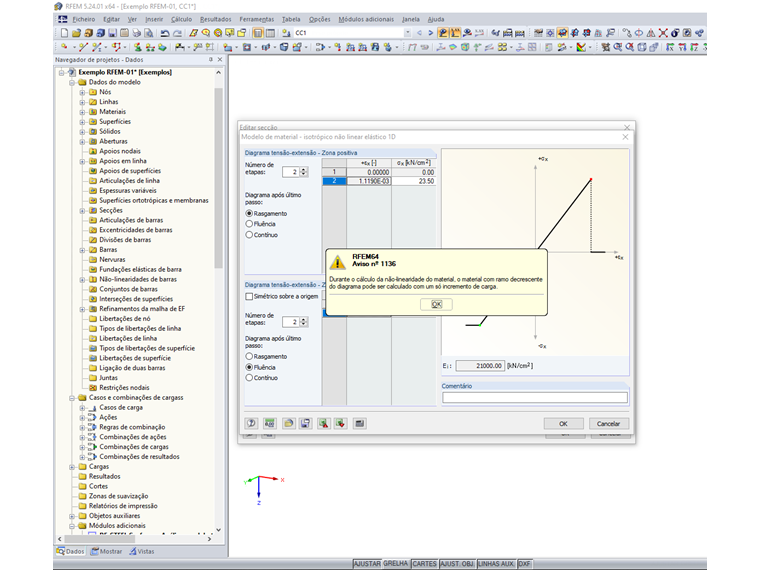Screen dimensions: 760x570
Task: Select the strain cell 1.1190E-03
Action: coord(369,181)
